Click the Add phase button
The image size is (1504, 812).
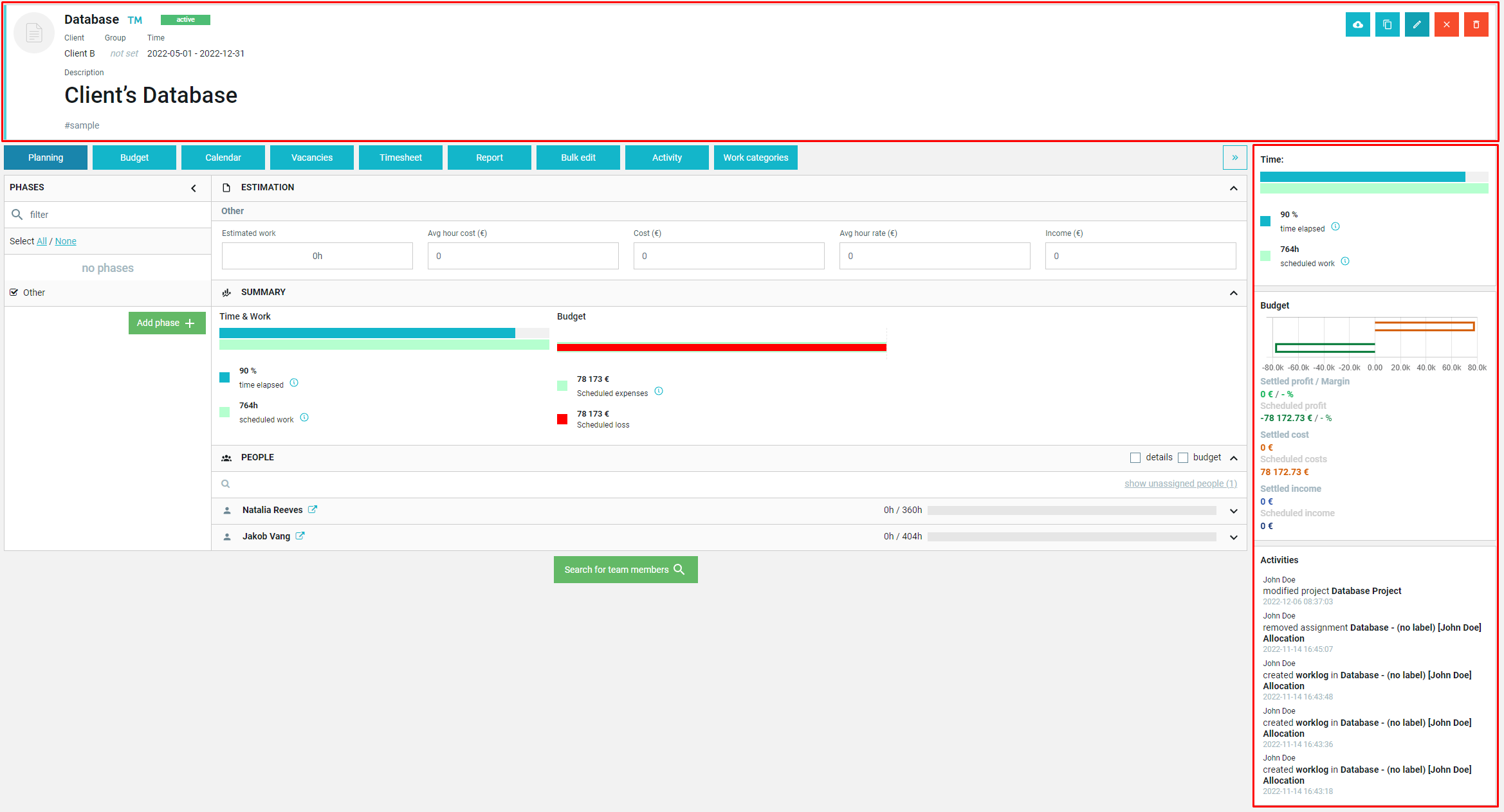167,323
